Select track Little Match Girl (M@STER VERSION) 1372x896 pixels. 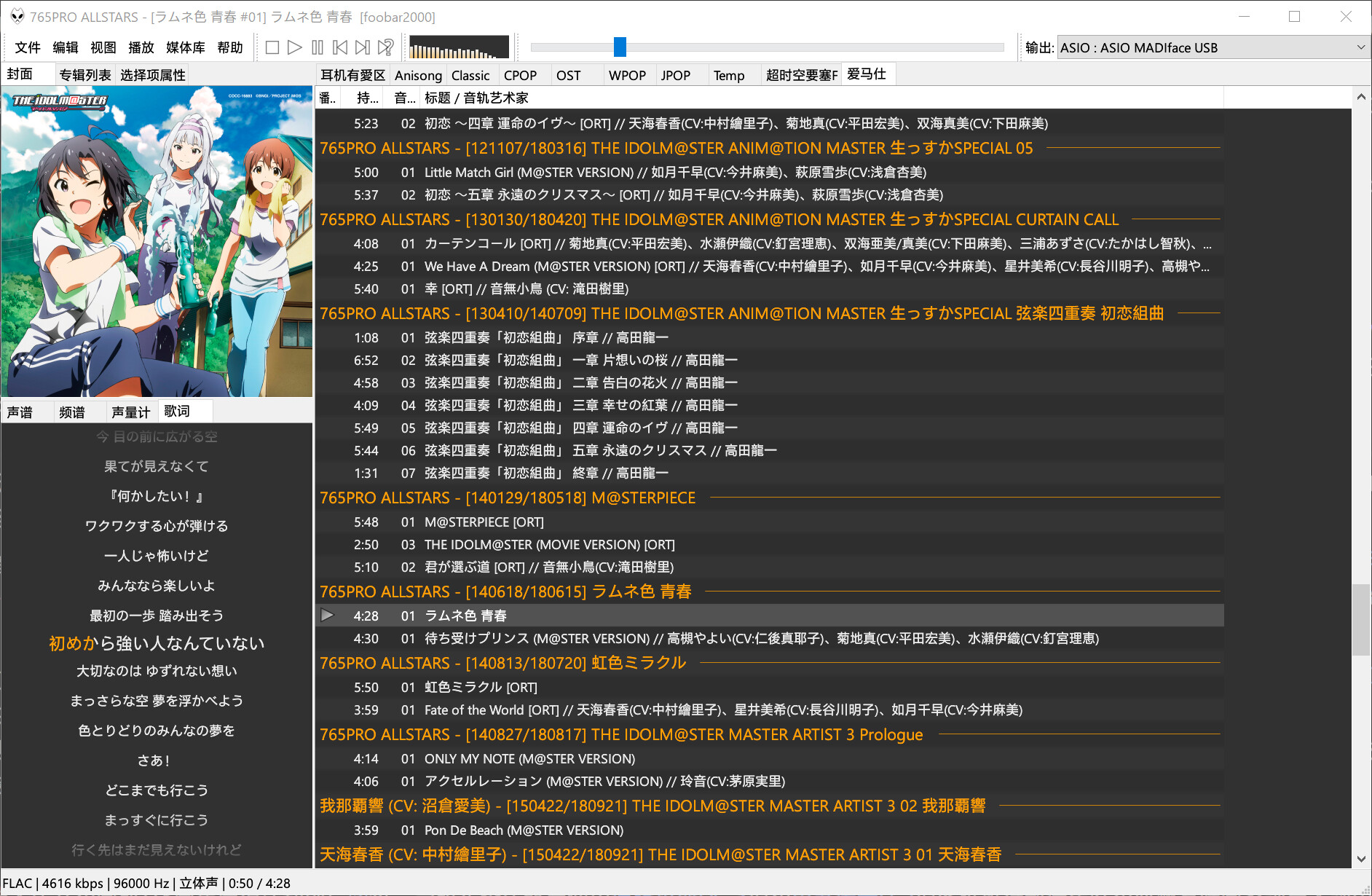pos(770,172)
